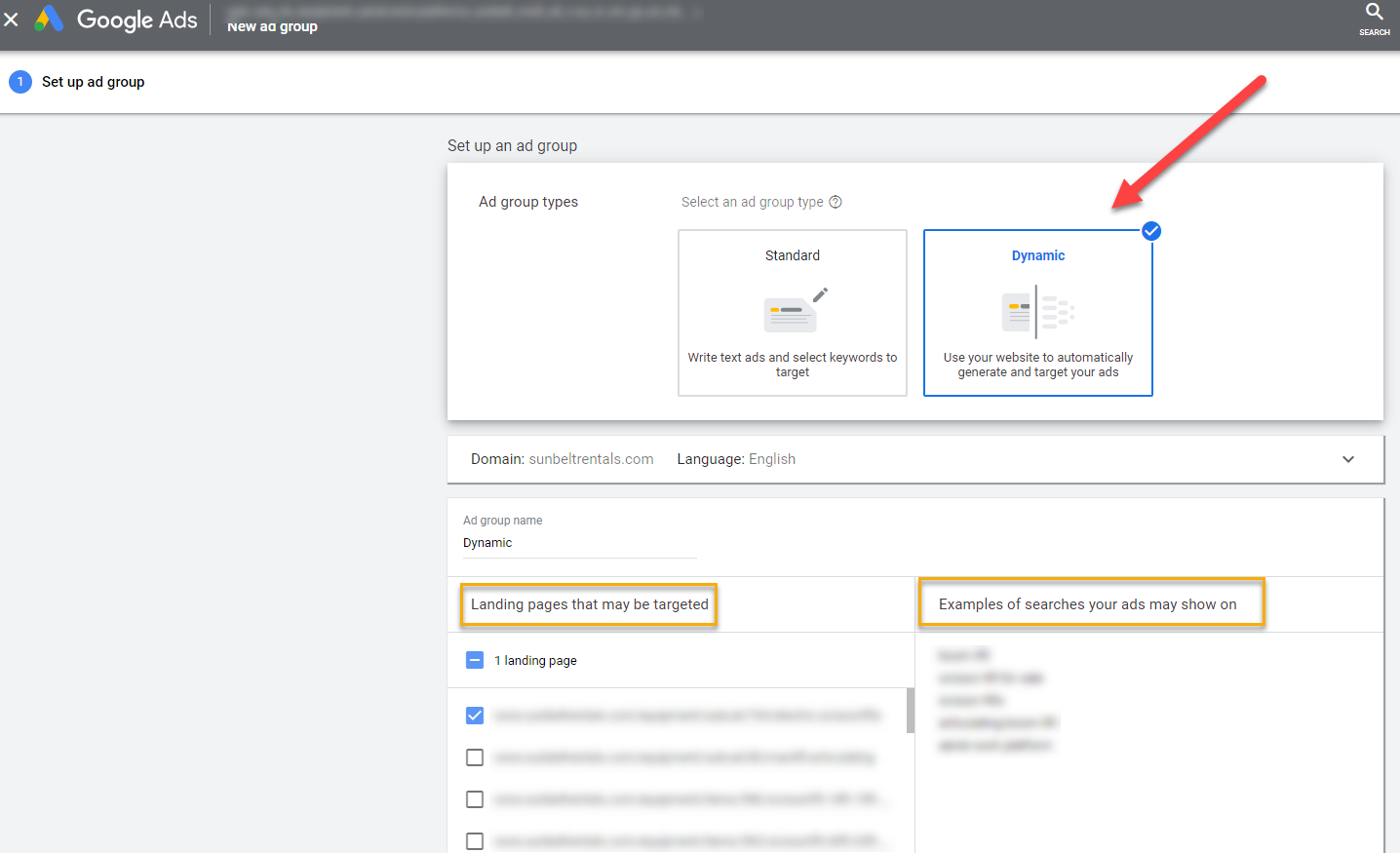
Task: Check the second landing page checkbox
Action: pyautogui.click(x=475, y=757)
